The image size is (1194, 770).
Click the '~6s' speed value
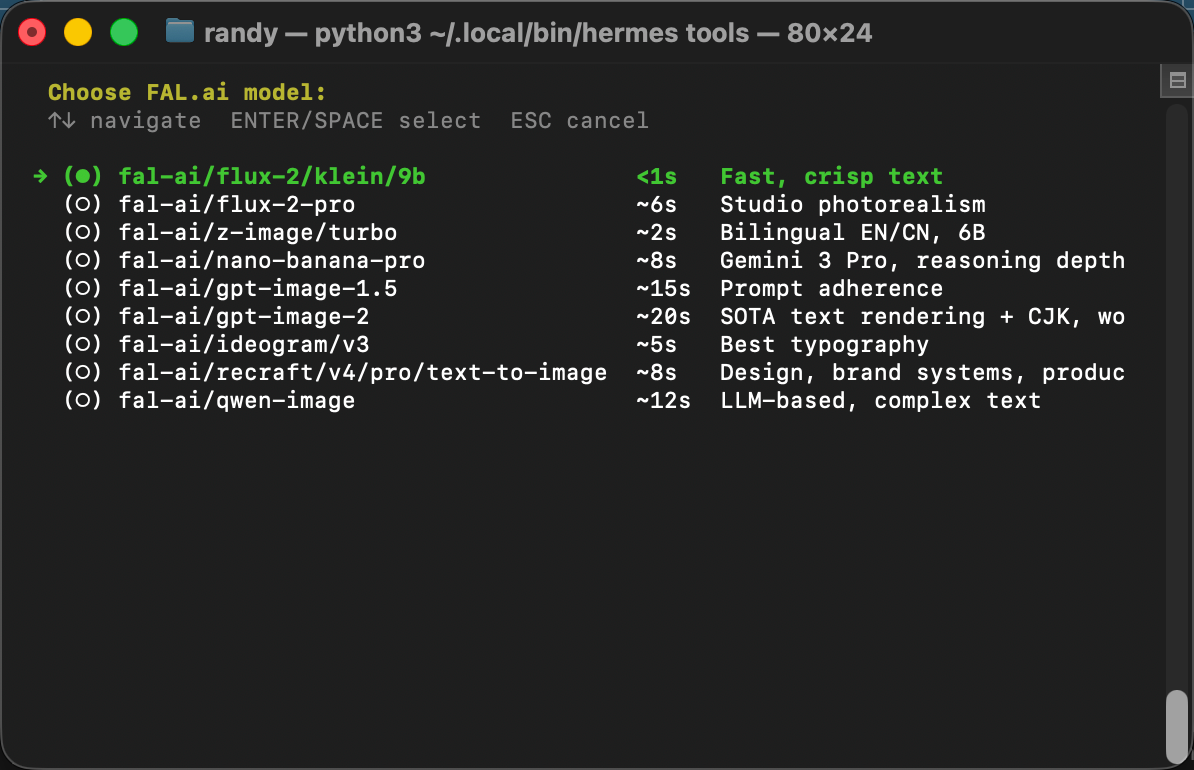(x=656, y=205)
